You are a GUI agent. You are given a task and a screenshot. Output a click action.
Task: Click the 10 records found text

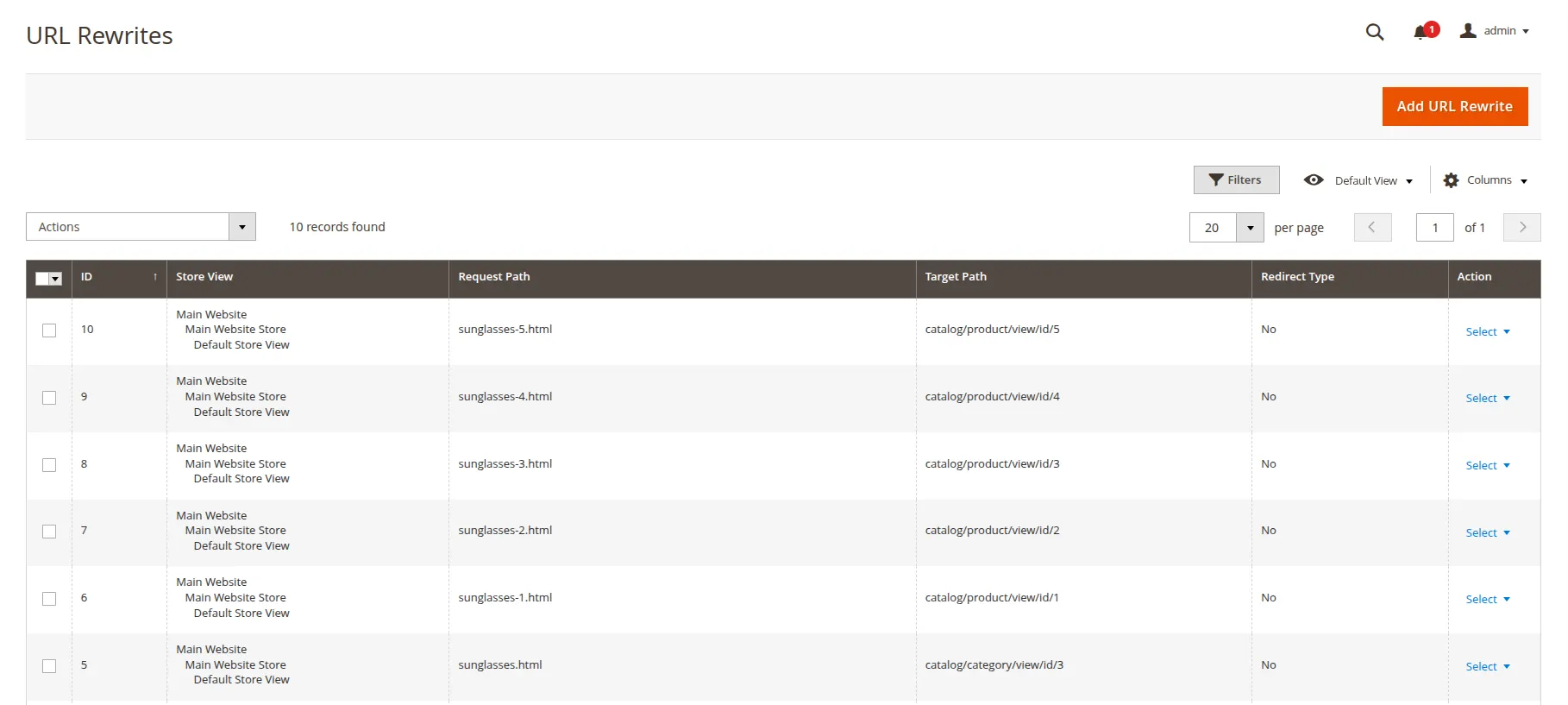(x=337, y=227)
